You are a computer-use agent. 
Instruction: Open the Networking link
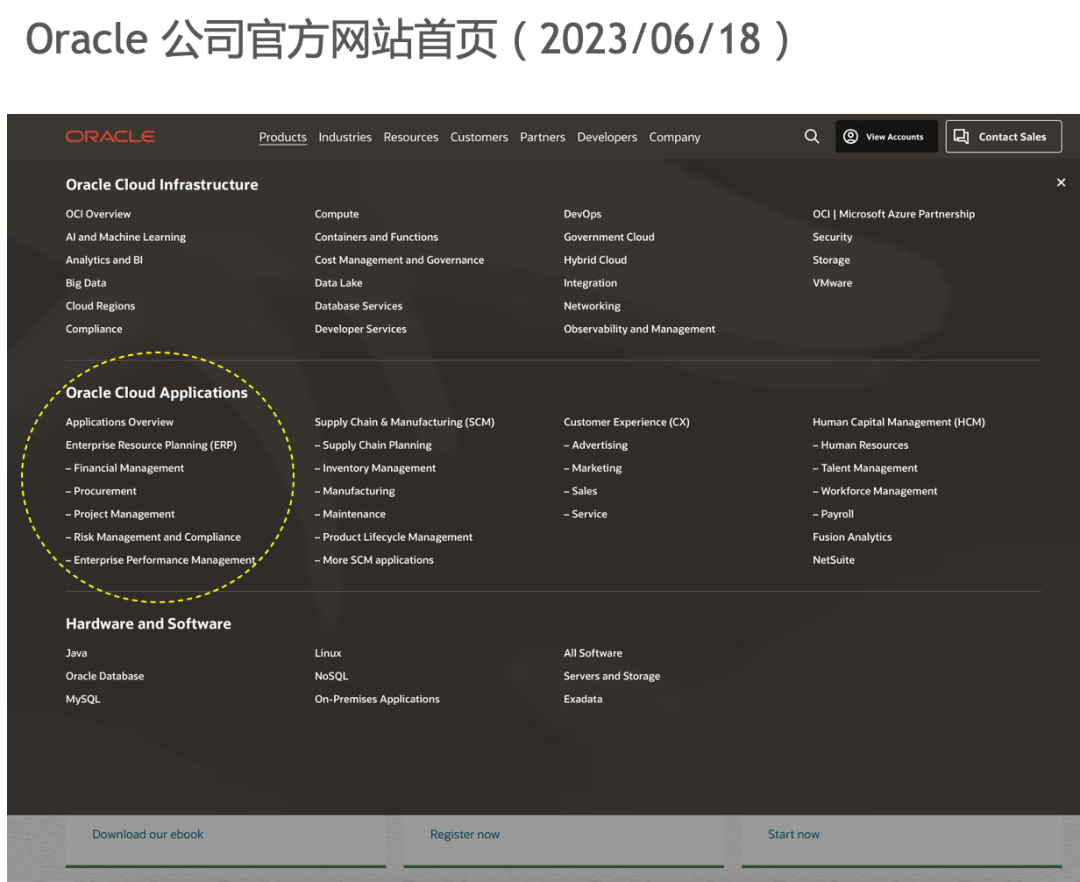pyautogui.click(x=592, y=306)
